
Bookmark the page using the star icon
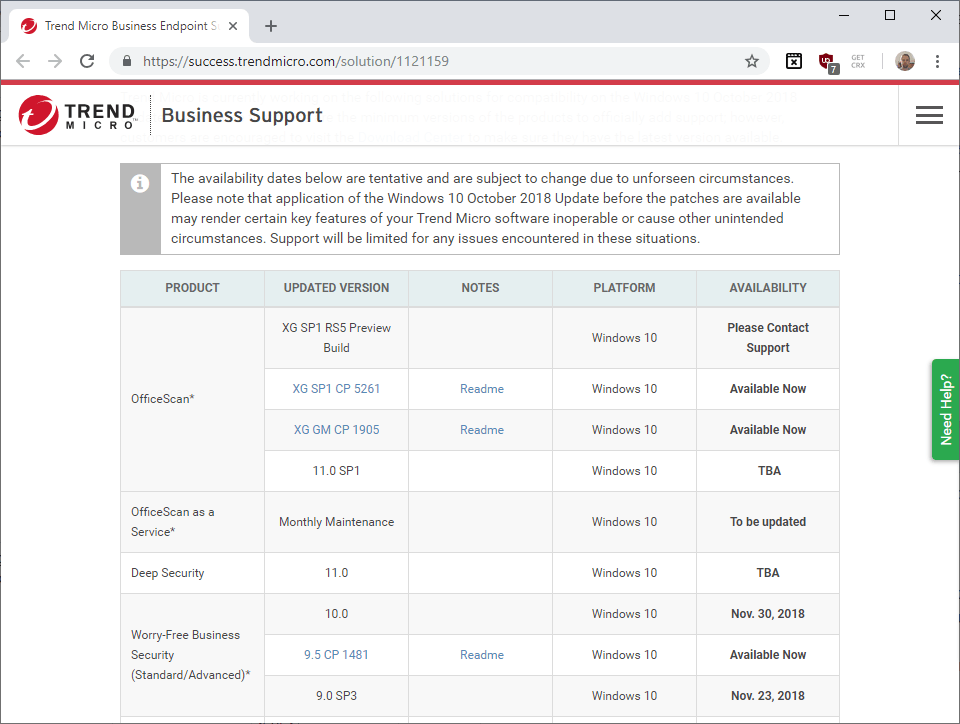752,61
